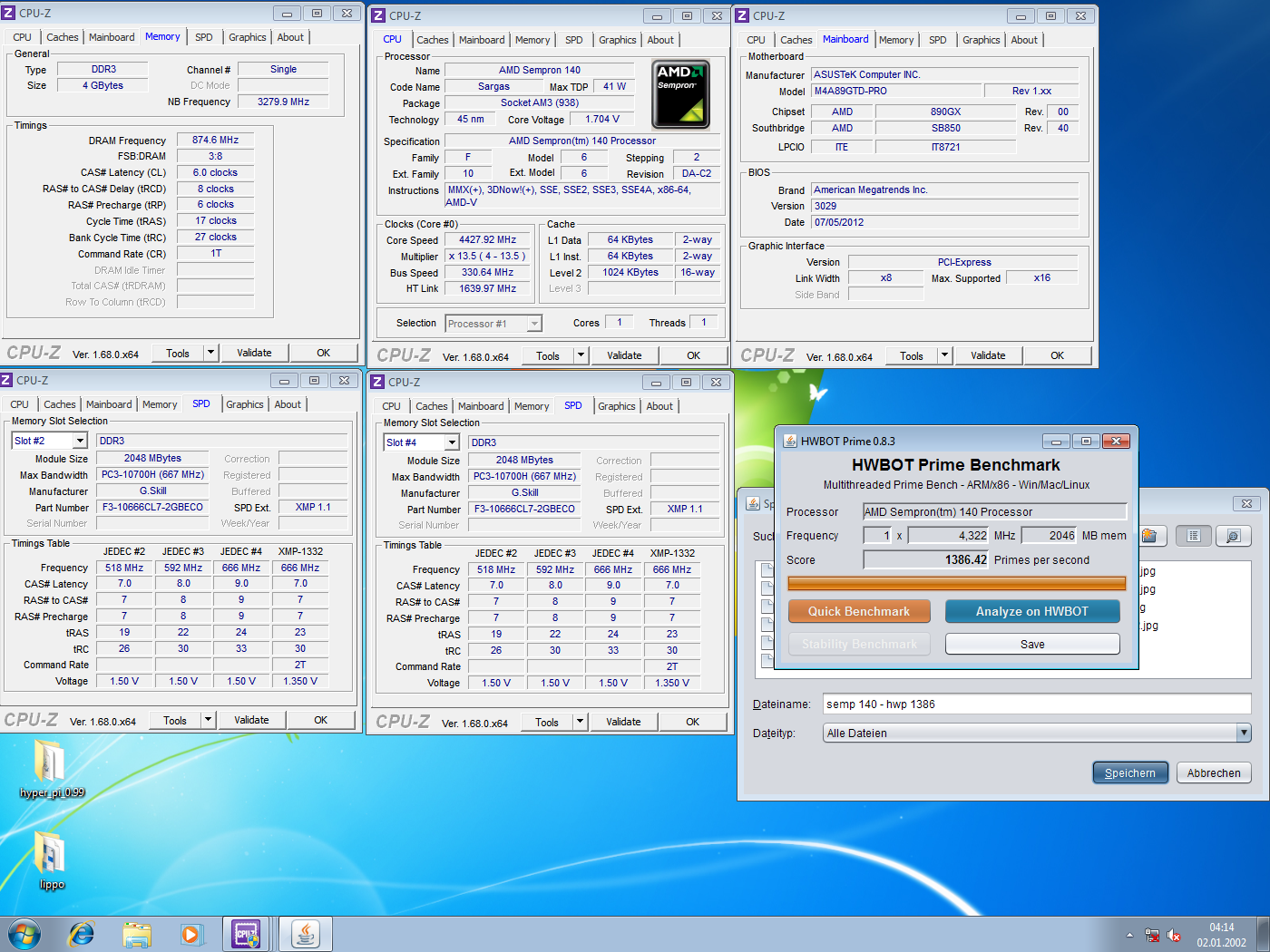This screenshot has height=952, width=1270.
Task: Open the Dateityp 'Alle Dateien' dropdown
Action: click(x=1244, y=733)
